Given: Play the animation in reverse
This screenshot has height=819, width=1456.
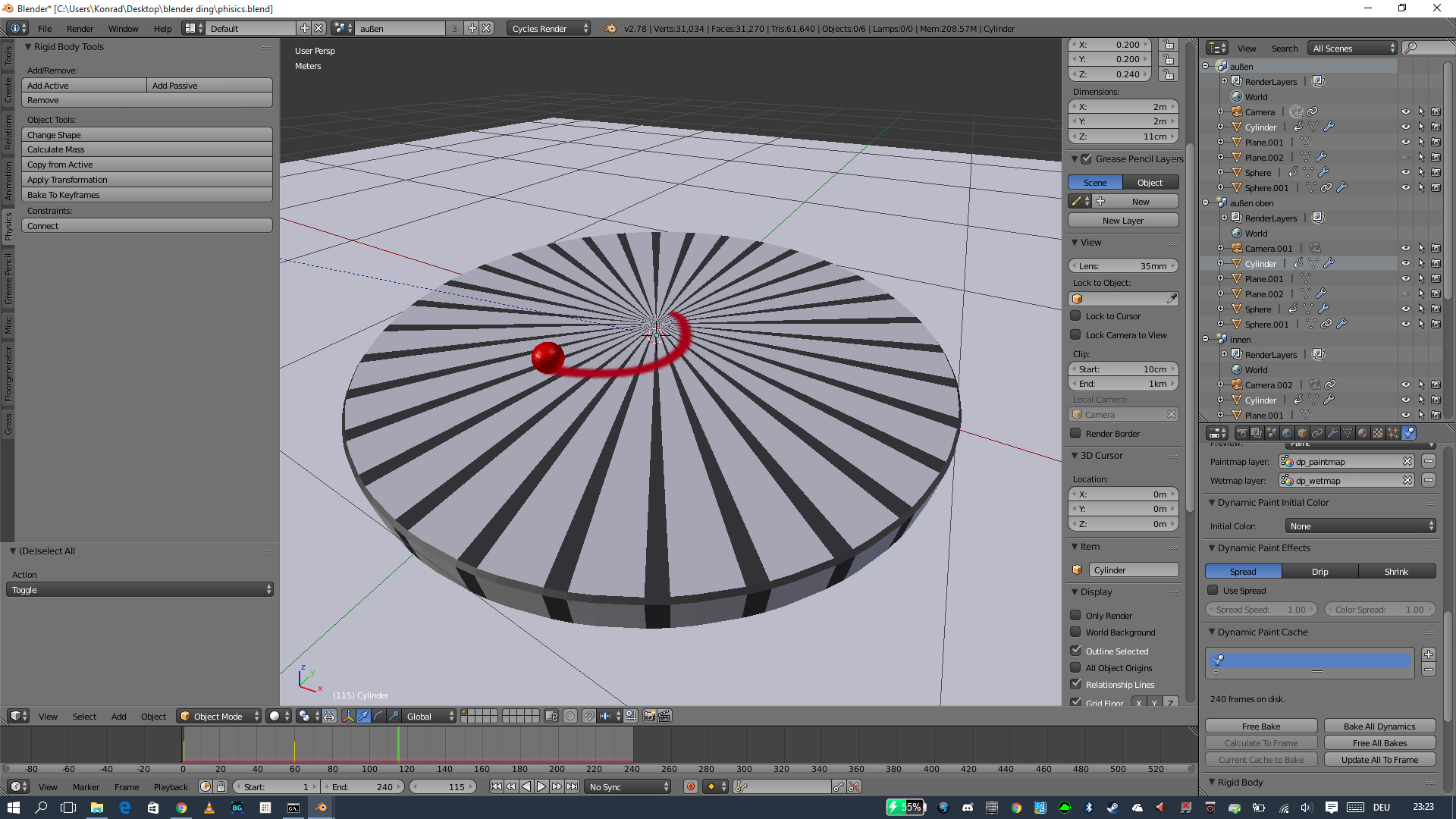Looking at the screenshot, I should coord(526,786).
